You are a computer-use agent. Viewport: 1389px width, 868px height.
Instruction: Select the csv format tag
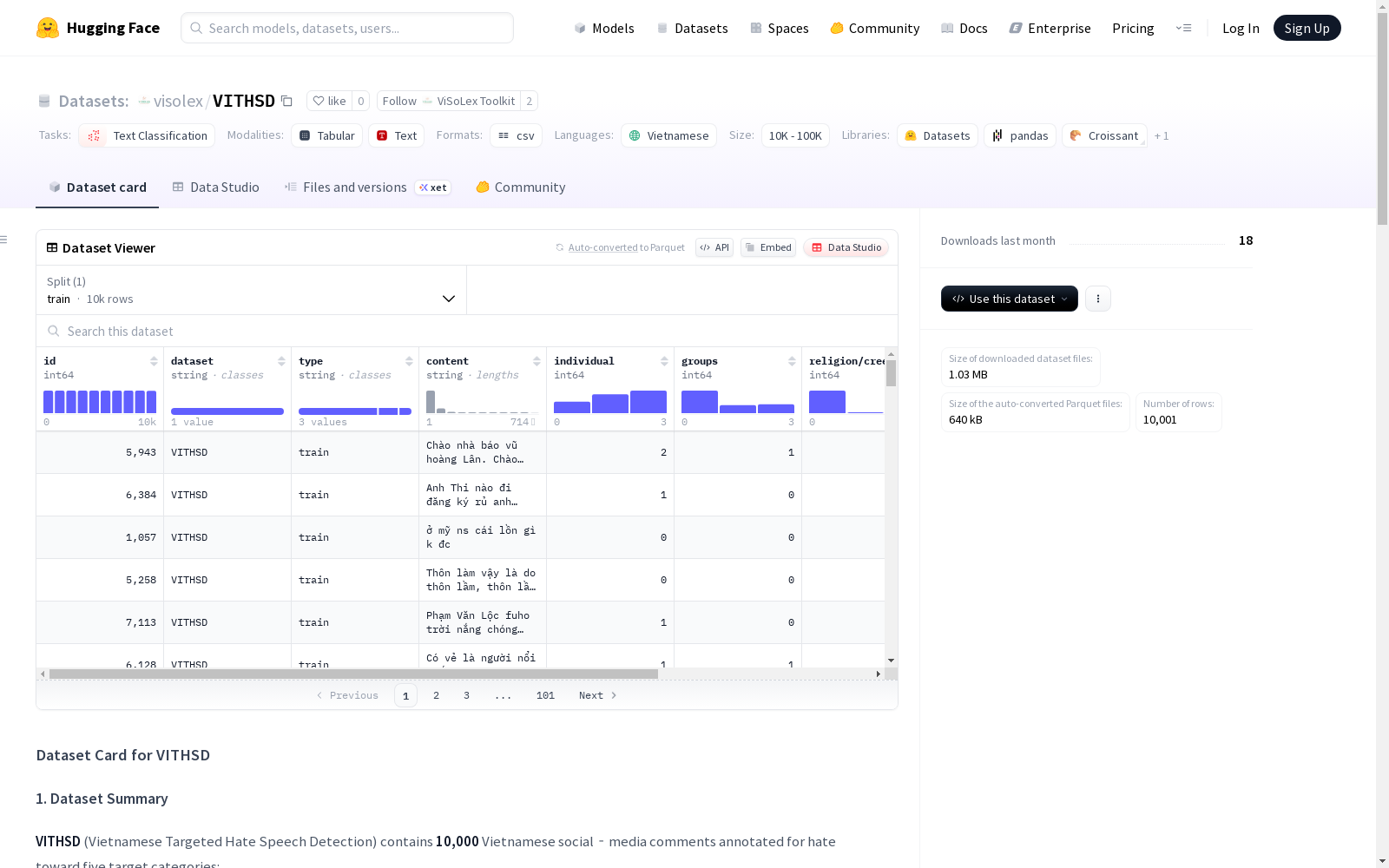pyautogui.click(x=517, y=135)
